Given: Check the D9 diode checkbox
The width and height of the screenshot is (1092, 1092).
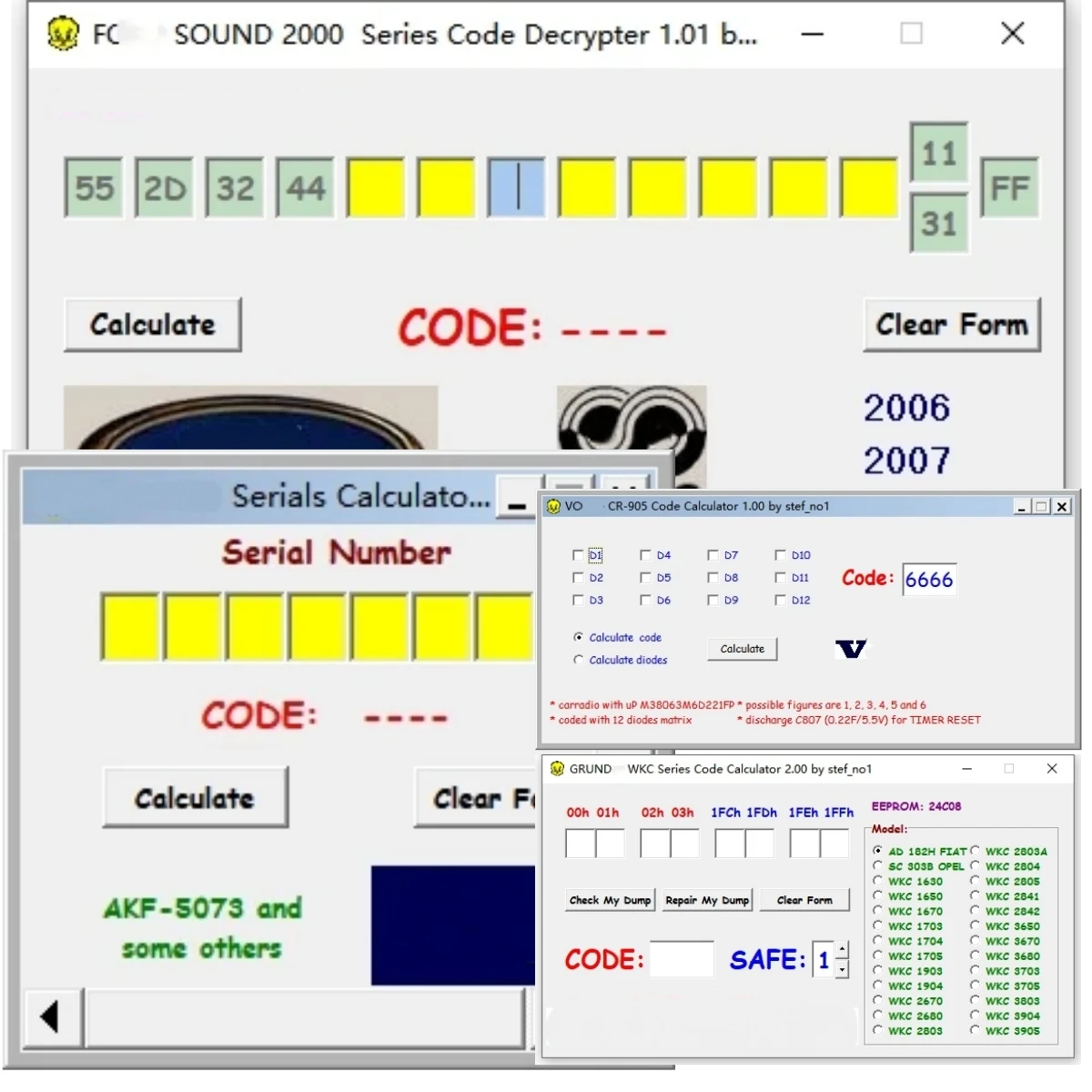Looking at the screenshot, I should (713, 601).
